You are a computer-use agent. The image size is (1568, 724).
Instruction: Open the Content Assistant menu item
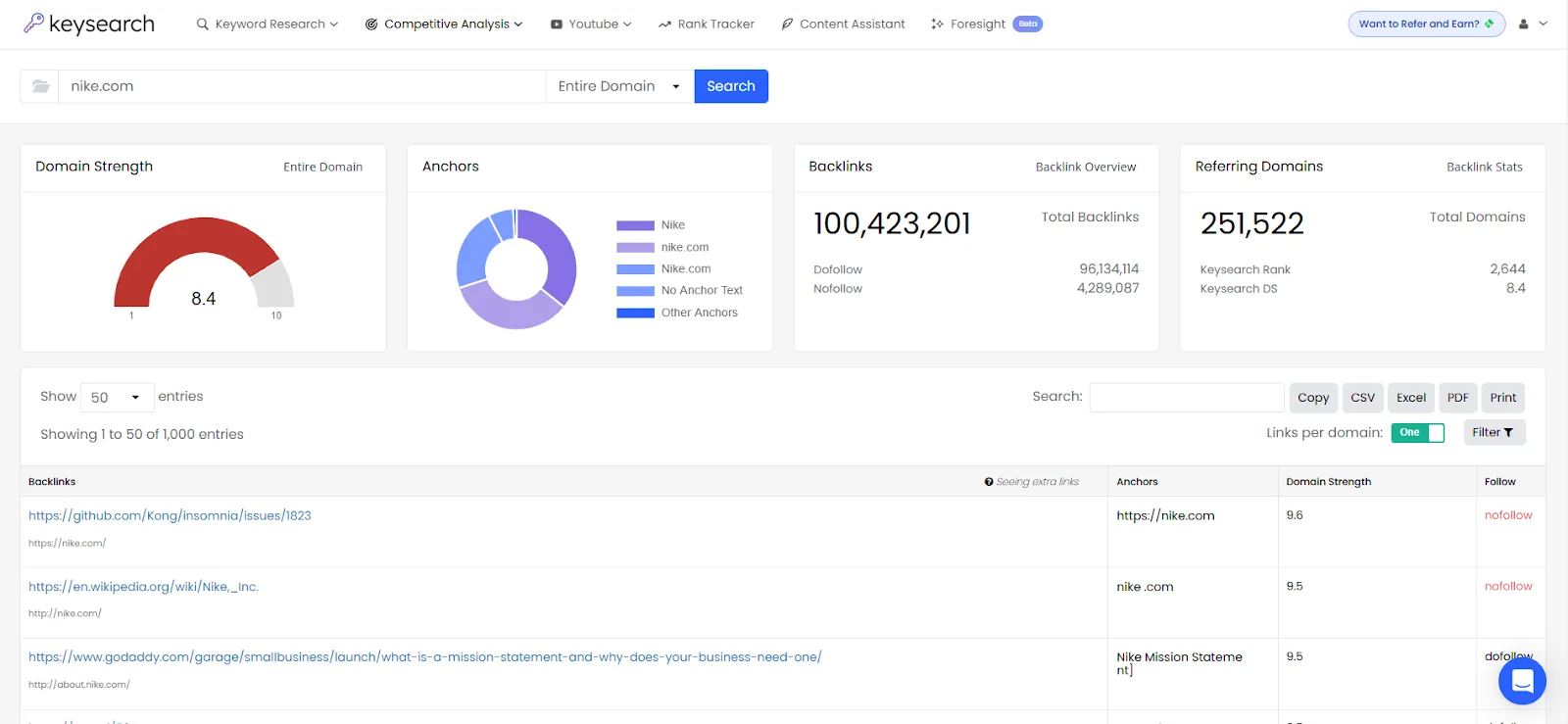coord(843,24)
